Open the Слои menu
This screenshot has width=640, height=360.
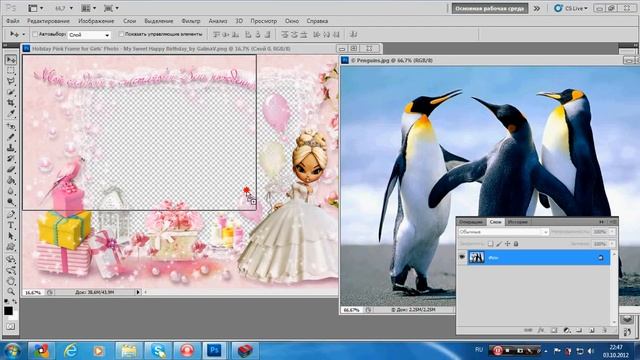(129, 21)
